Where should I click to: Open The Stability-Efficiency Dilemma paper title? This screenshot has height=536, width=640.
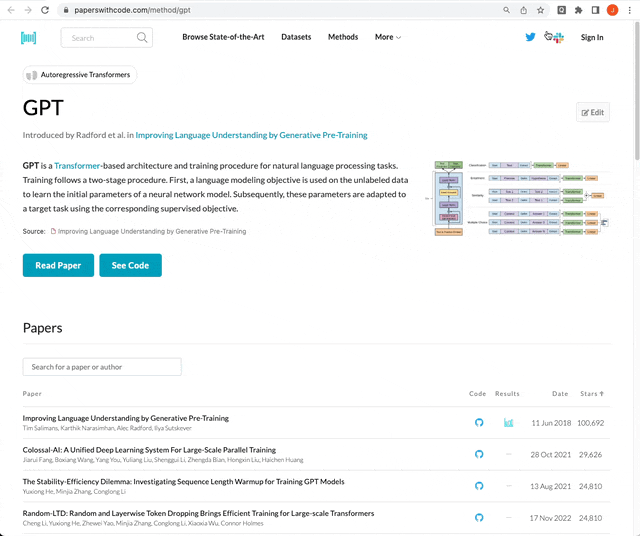183,482
